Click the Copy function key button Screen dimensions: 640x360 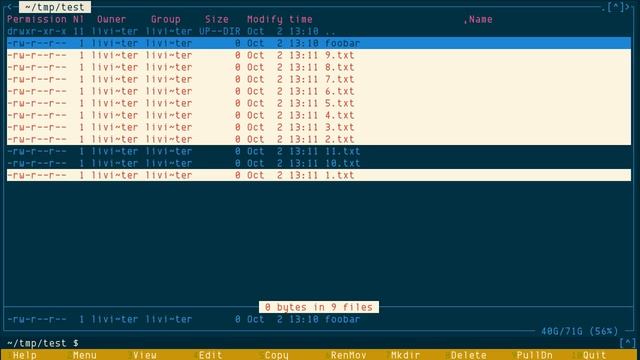pos(277,355)
